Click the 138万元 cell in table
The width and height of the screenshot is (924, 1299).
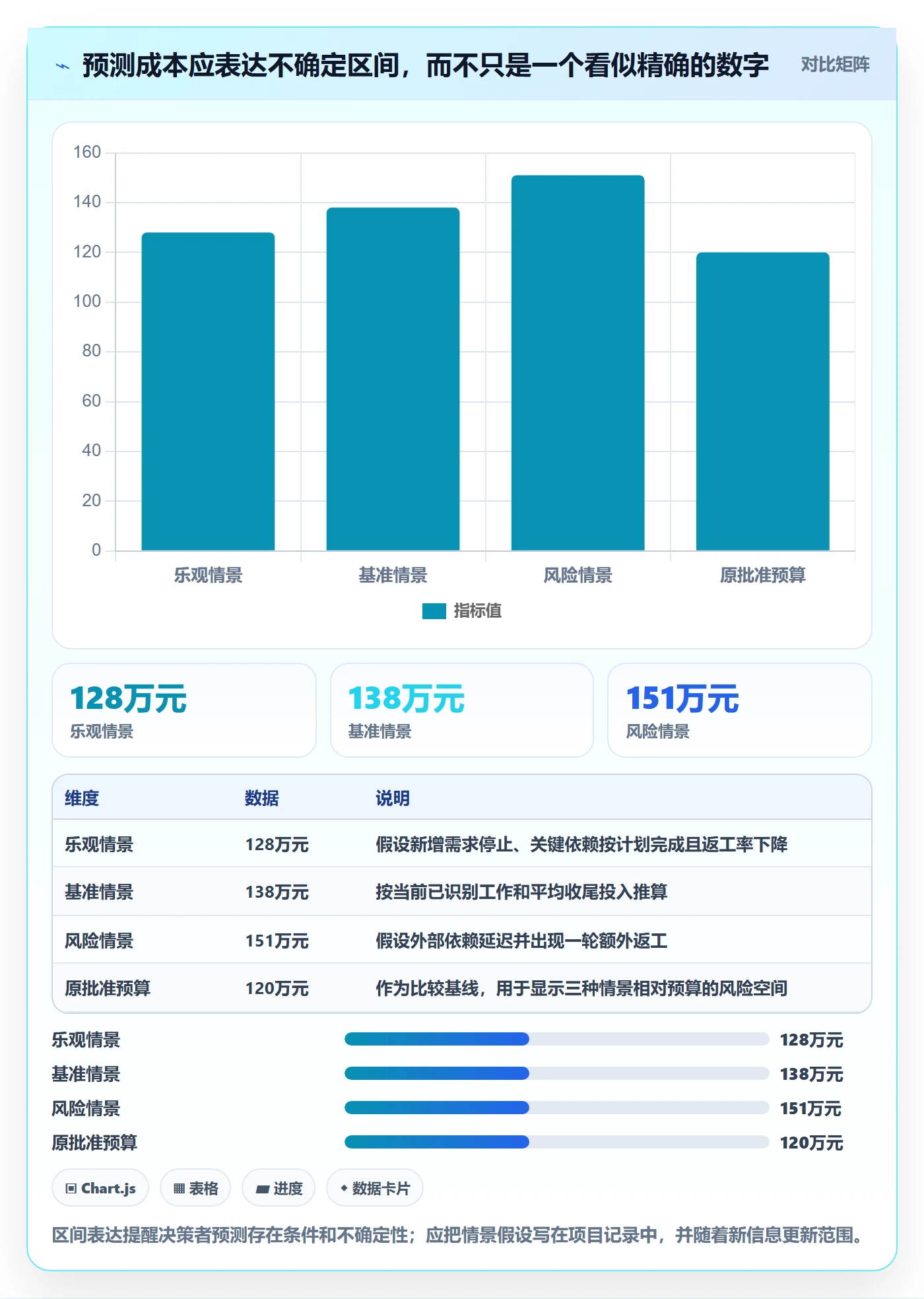click(277, 892)
